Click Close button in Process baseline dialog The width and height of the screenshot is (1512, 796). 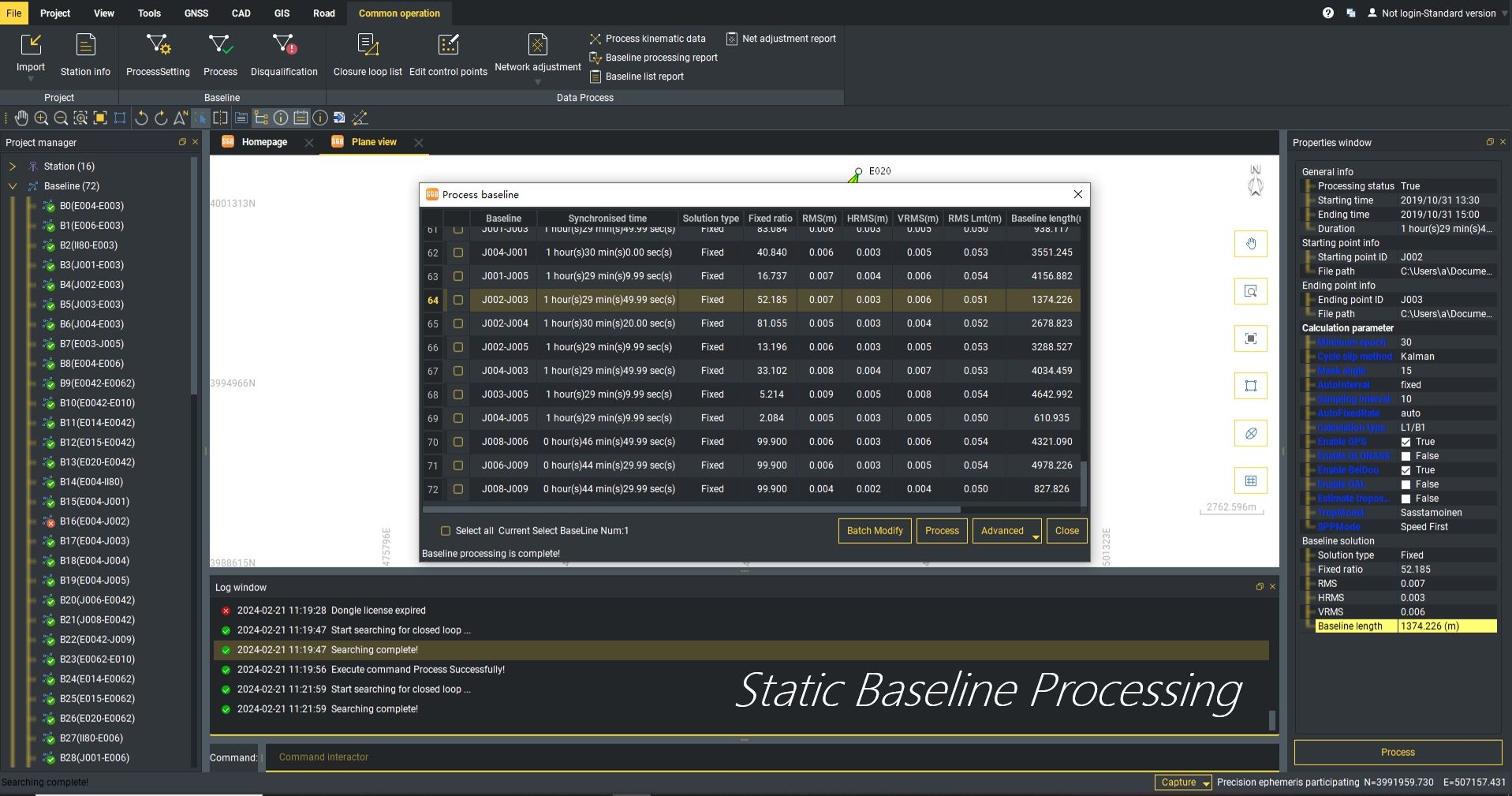pyautogui.click(x=1067, y=531)
